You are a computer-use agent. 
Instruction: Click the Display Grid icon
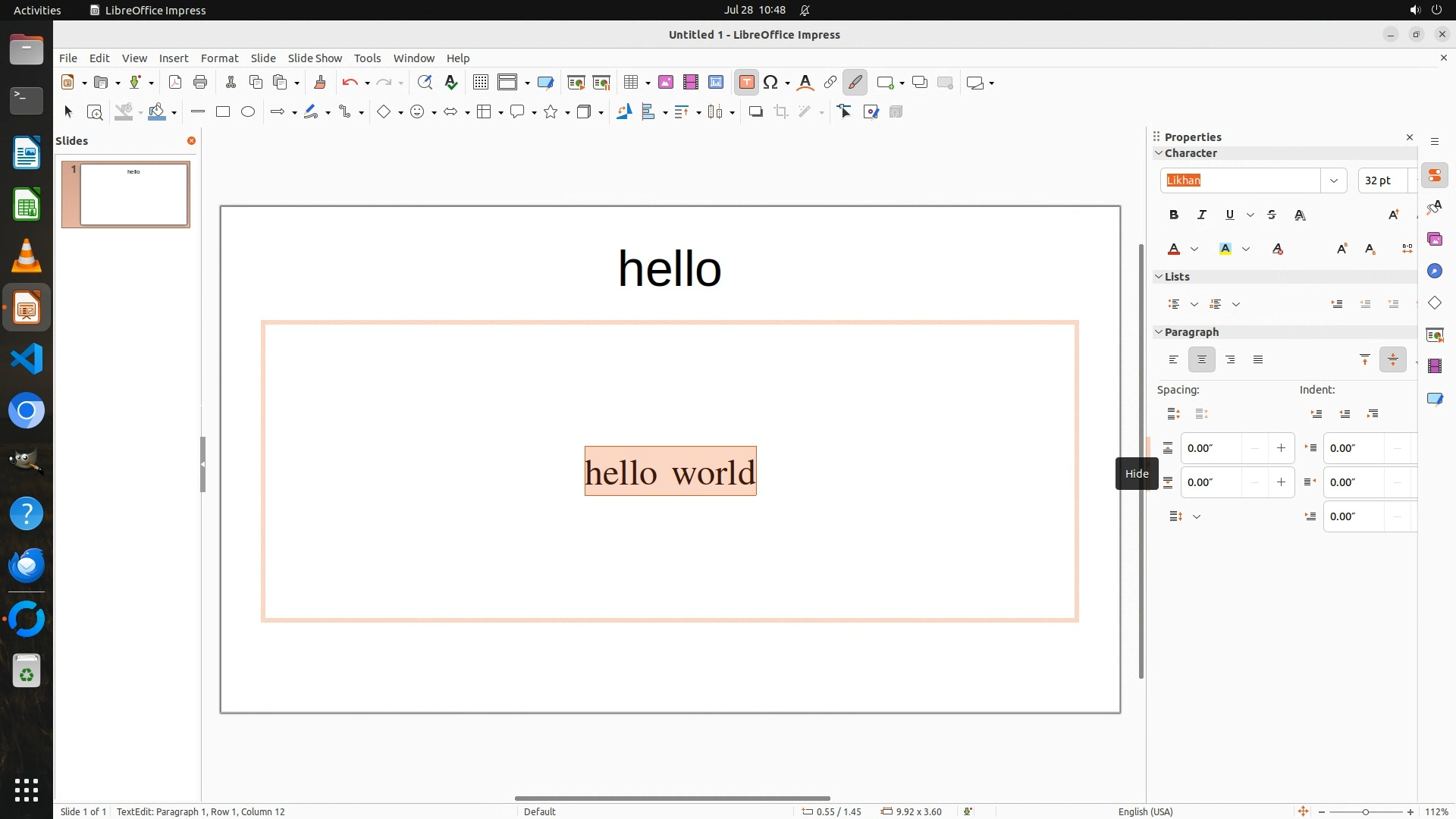pyautogui.click(x=480, y=83)
